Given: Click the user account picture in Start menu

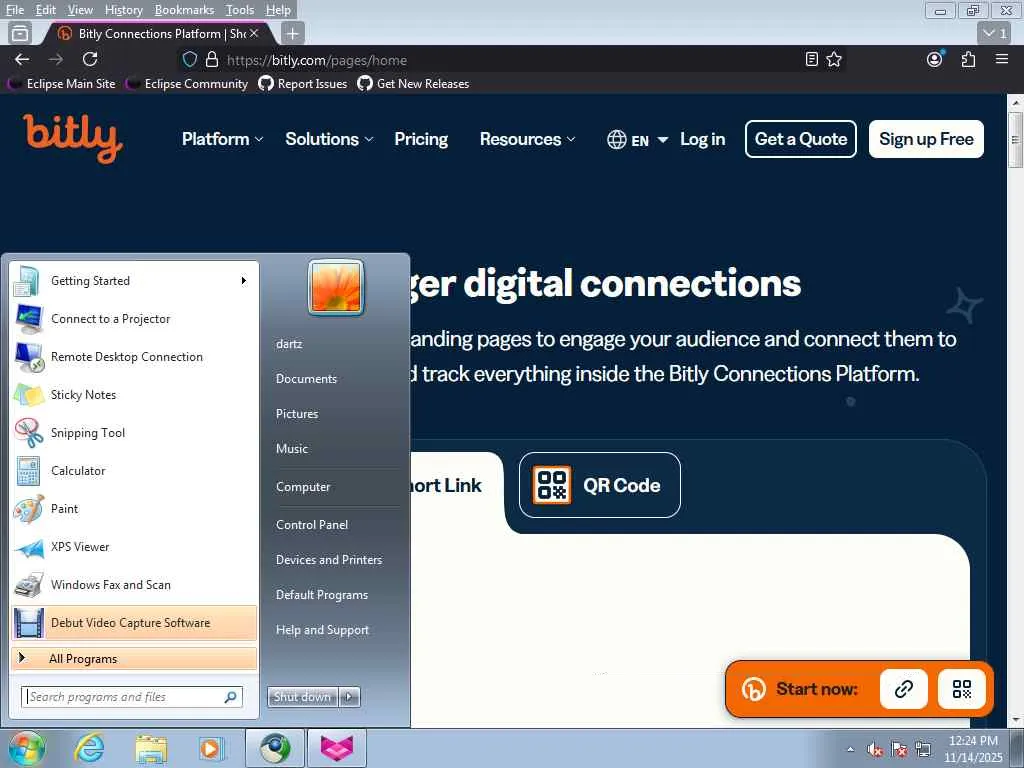Looking at the screenshot, I should [336, 287].
